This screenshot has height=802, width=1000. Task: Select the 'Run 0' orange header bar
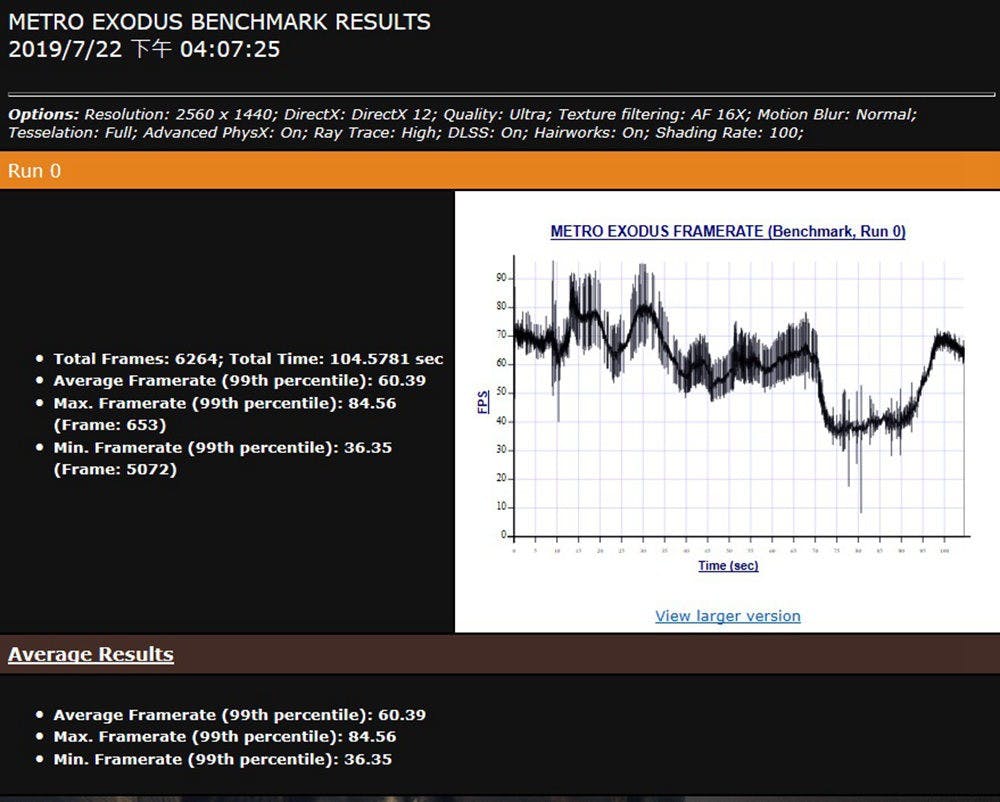click(500, 170)
